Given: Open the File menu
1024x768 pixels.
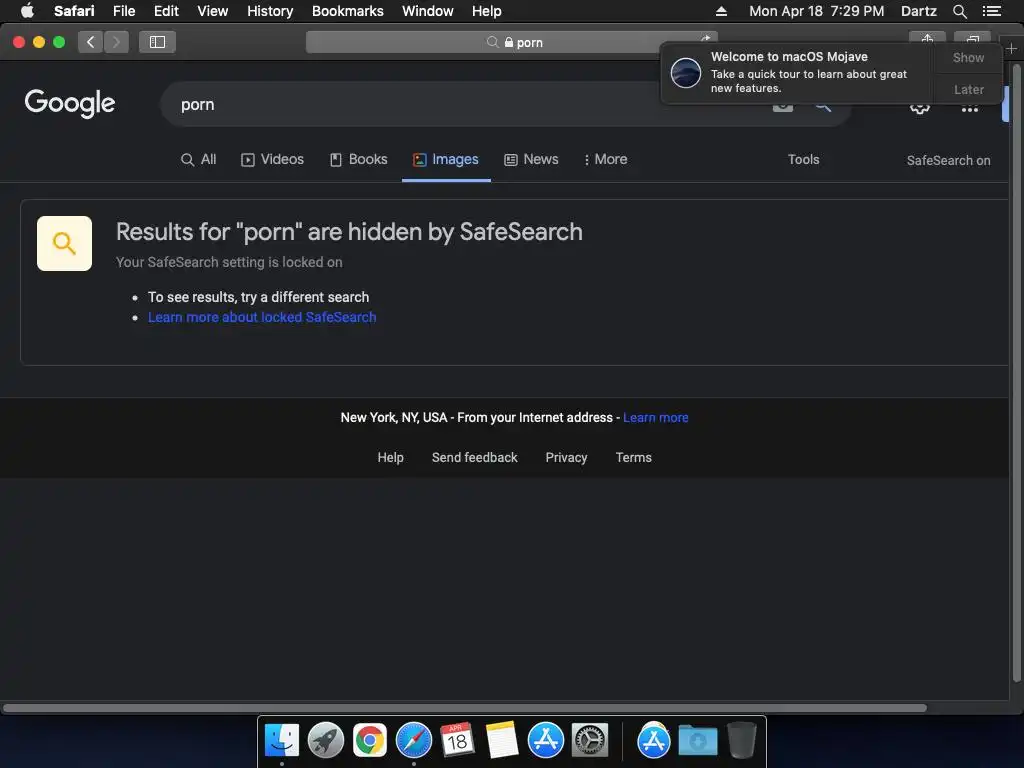Looking at the screenshot, I should click(x=123, y=11).
